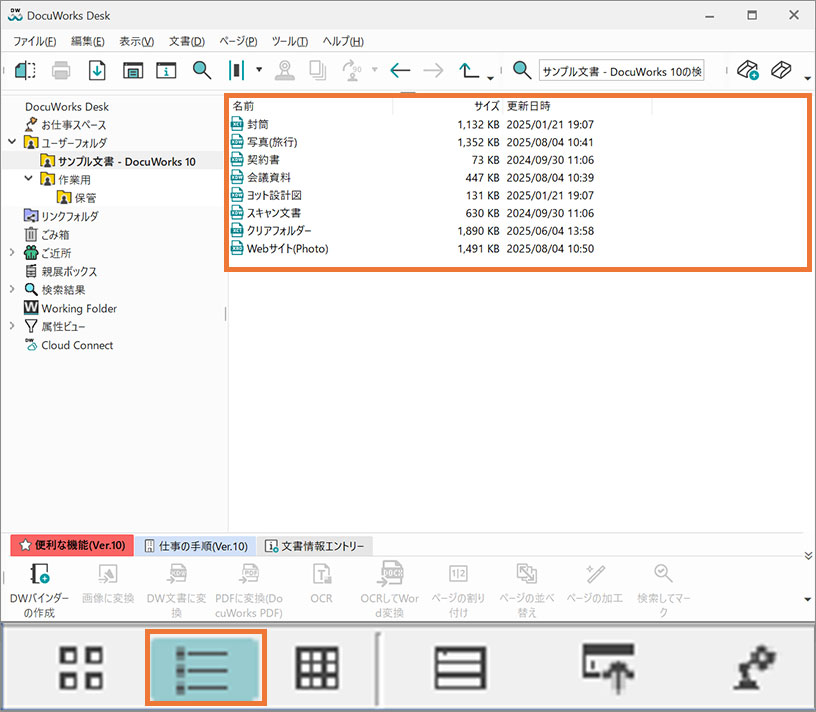This screenshot has height=712, width=816.
Task: Select the 封筒 file row
Action: click(x=412, y=124)
